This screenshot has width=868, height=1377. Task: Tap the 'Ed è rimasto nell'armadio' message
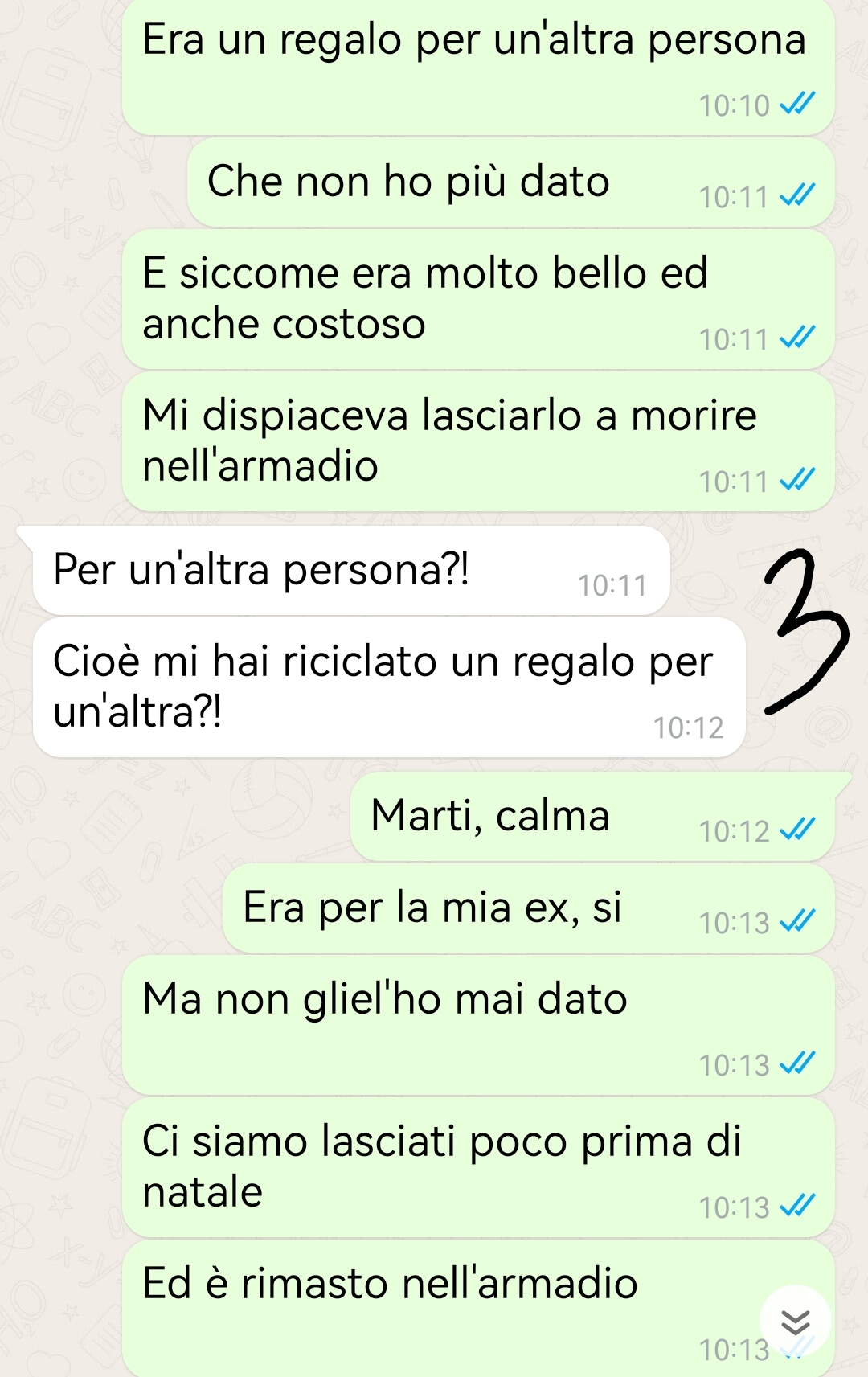pos(478,1309)
